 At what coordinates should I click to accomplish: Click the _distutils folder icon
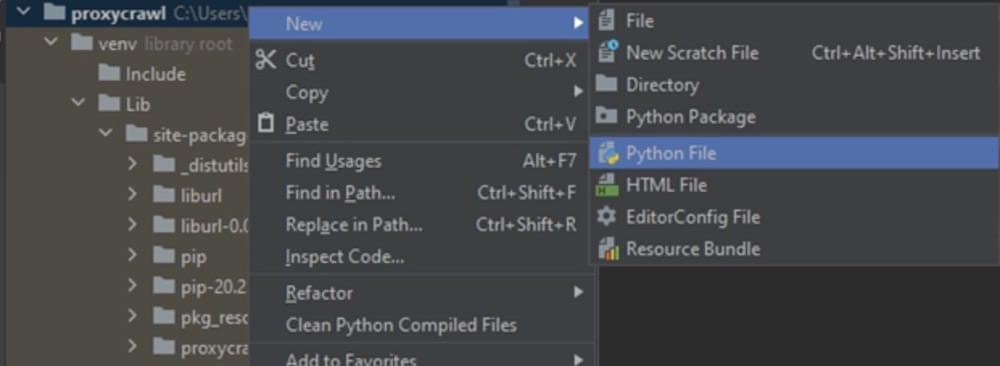(164, 164)
